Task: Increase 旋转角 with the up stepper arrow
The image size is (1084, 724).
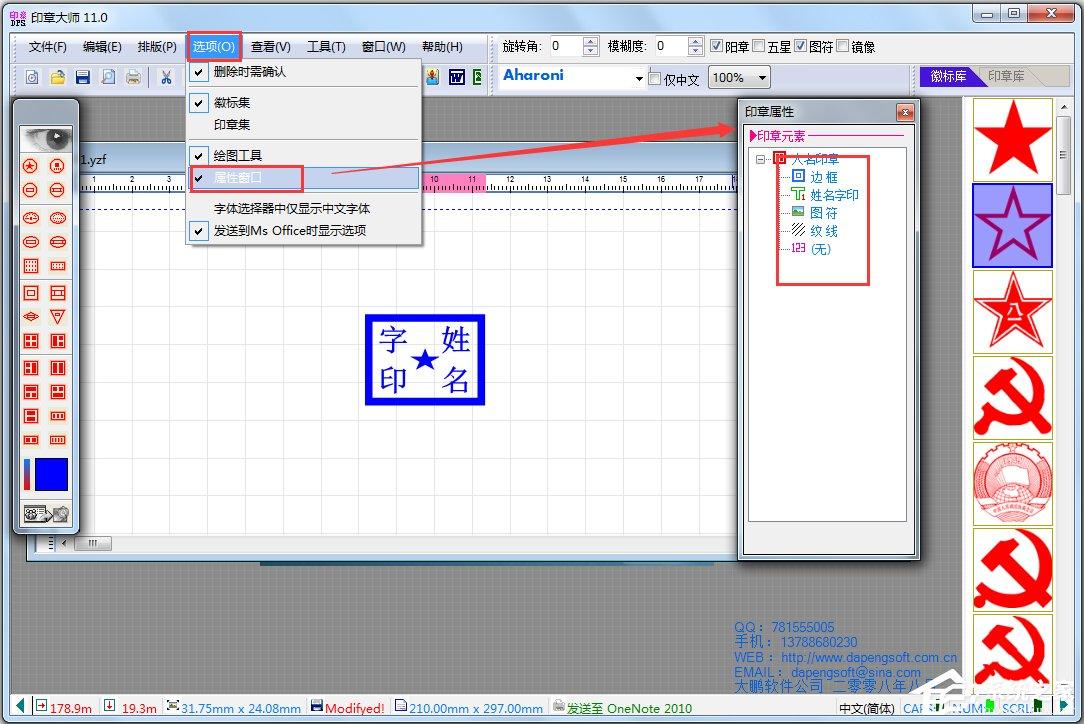Action: click(x=590, y=41)
